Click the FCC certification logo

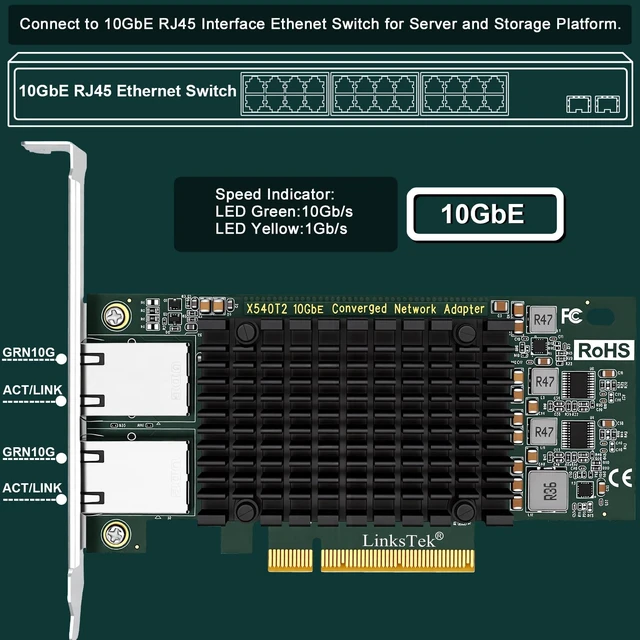click(x=572, y=316)
